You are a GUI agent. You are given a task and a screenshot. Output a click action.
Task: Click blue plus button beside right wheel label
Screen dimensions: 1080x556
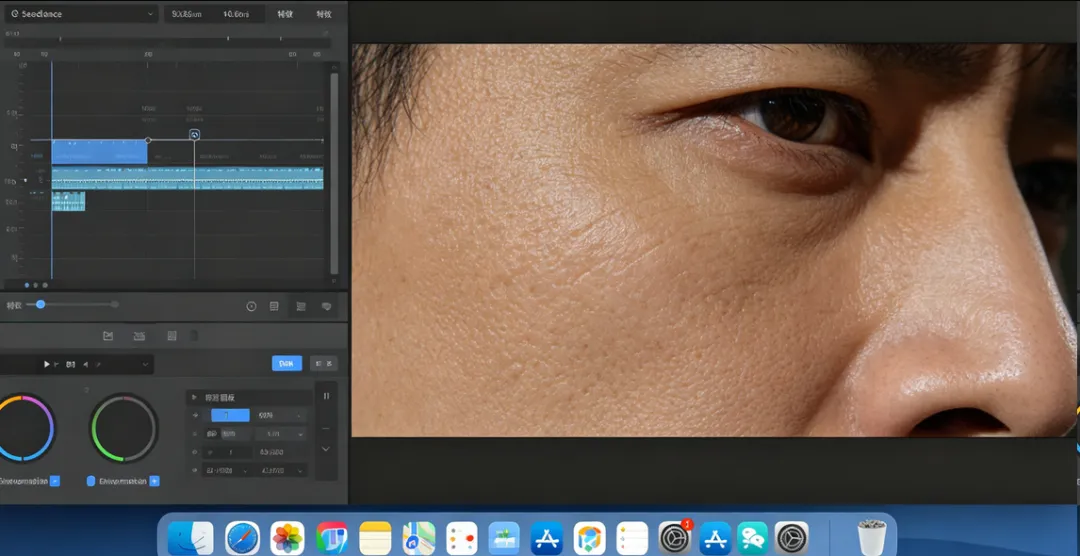pos(154,481)
